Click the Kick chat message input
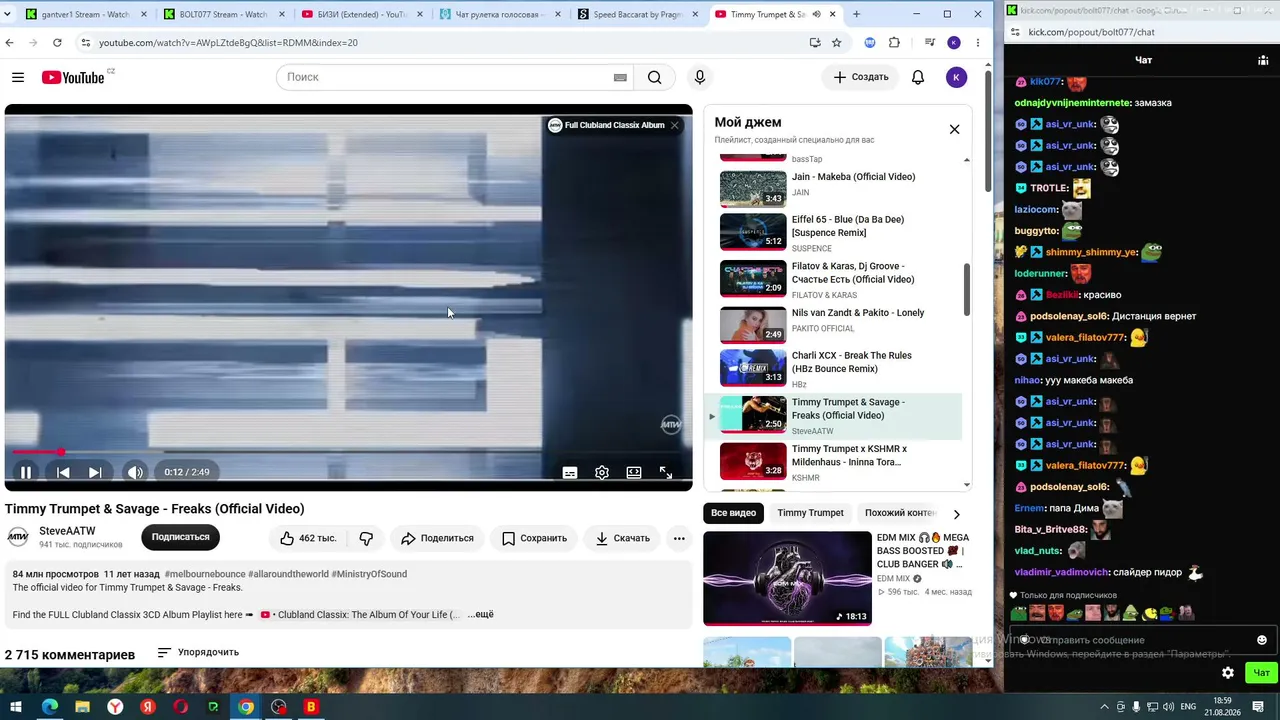Screen dimensions: 1280x720 coord(1141,640)
